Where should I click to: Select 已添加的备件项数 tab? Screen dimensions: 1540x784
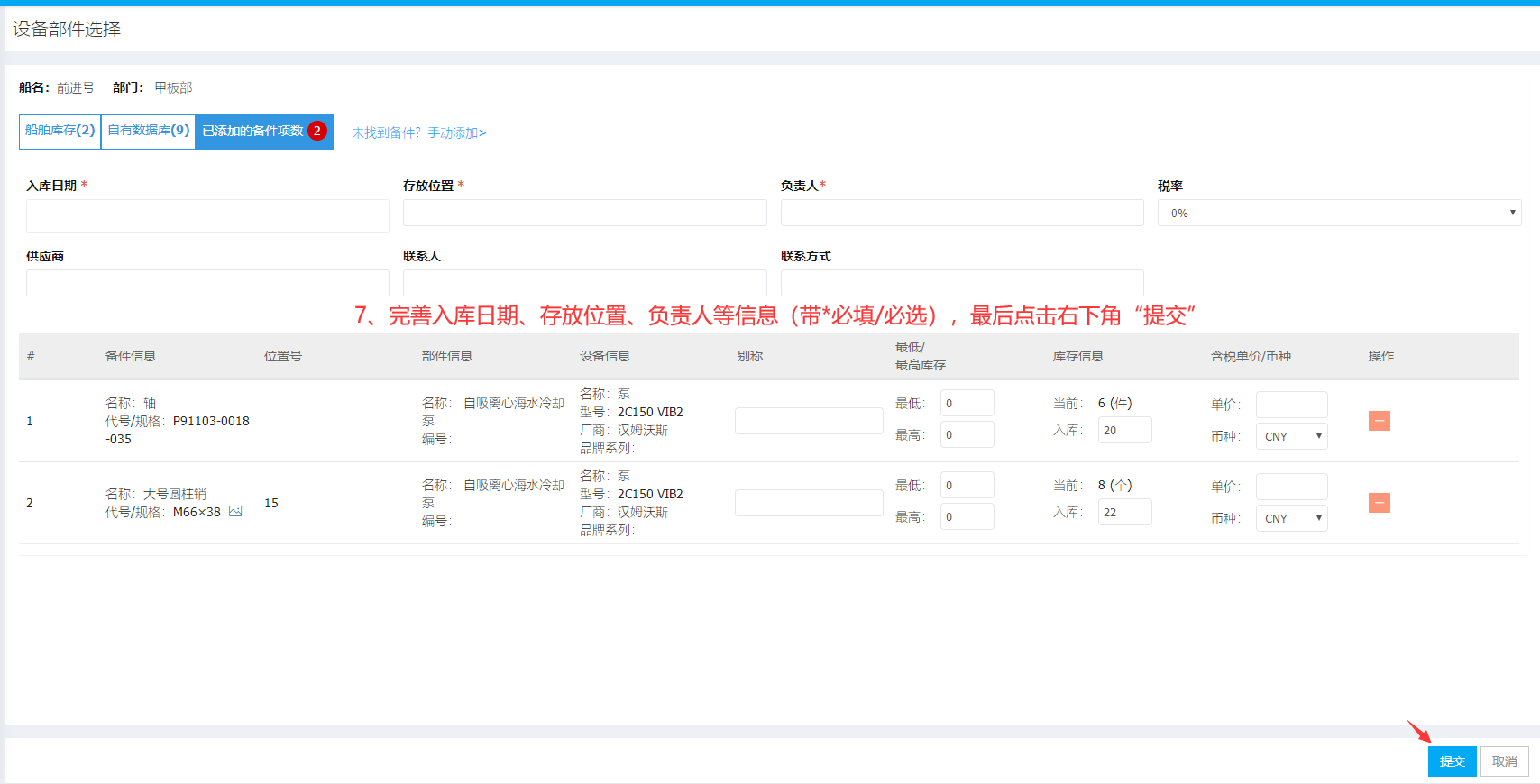click(x=264, y=132)
